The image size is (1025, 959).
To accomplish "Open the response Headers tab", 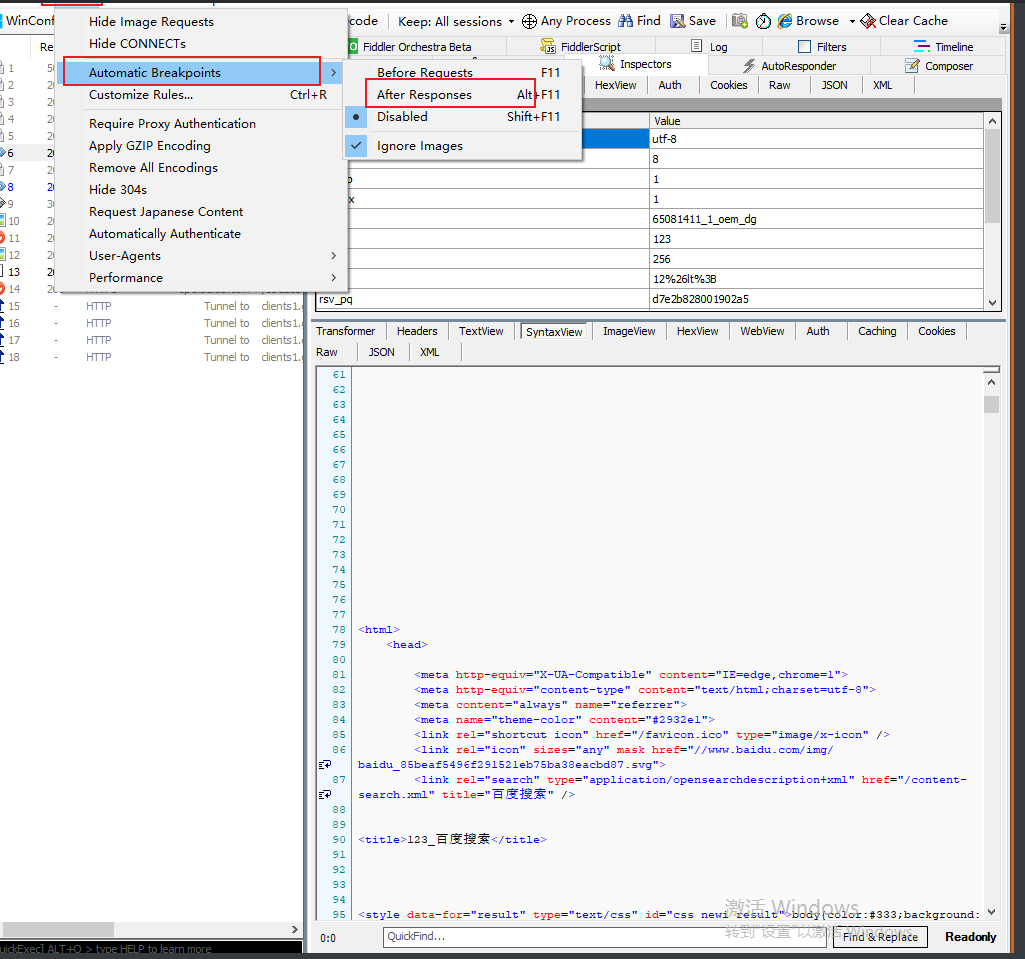I will coord(417,331).
